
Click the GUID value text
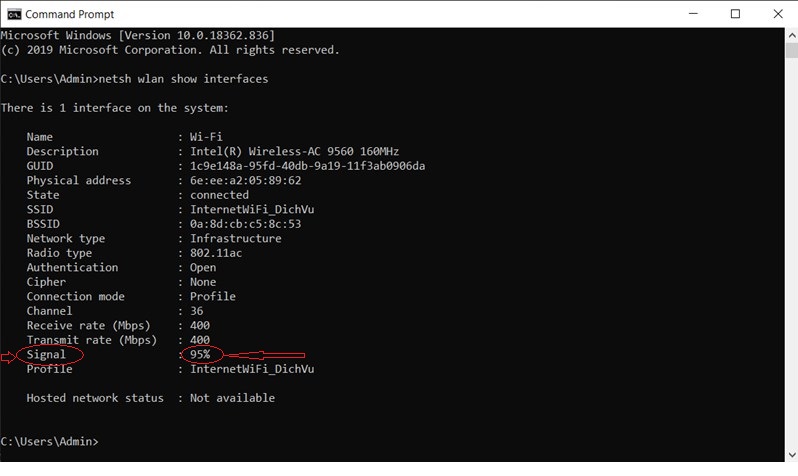[x=307, y=166]
